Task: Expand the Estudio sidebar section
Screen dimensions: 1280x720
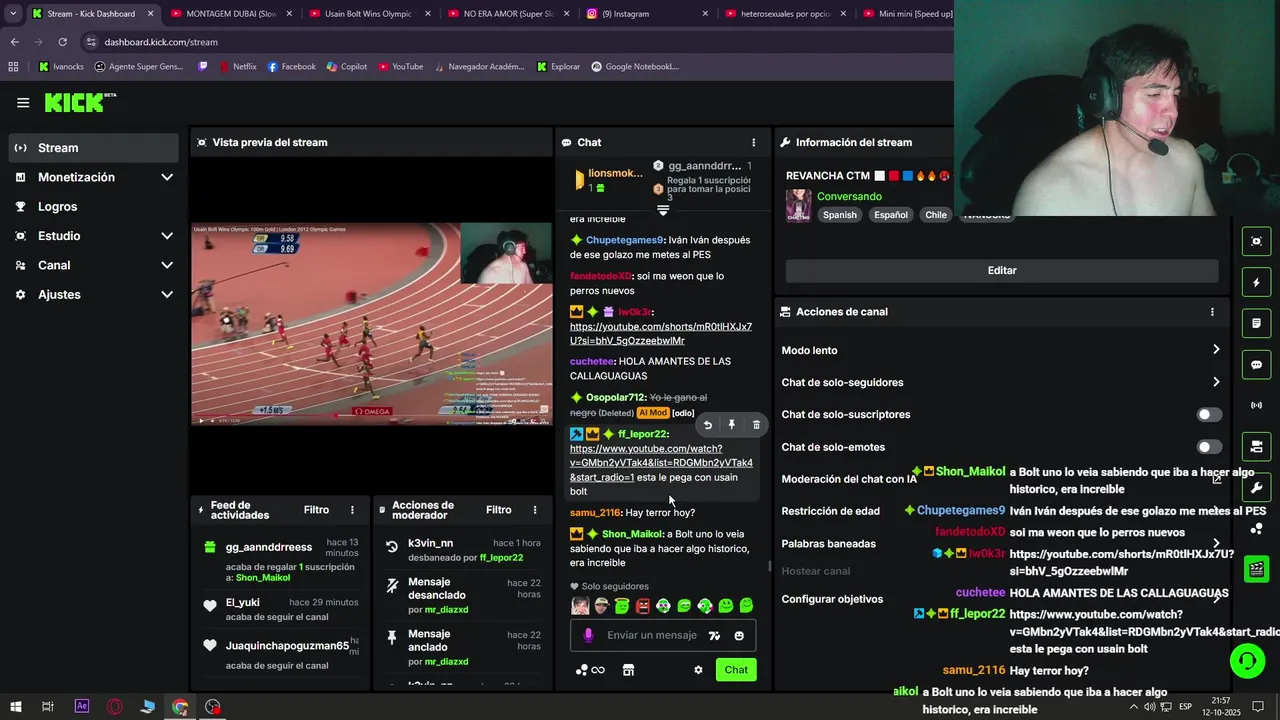Action: [x=95, y=236]
